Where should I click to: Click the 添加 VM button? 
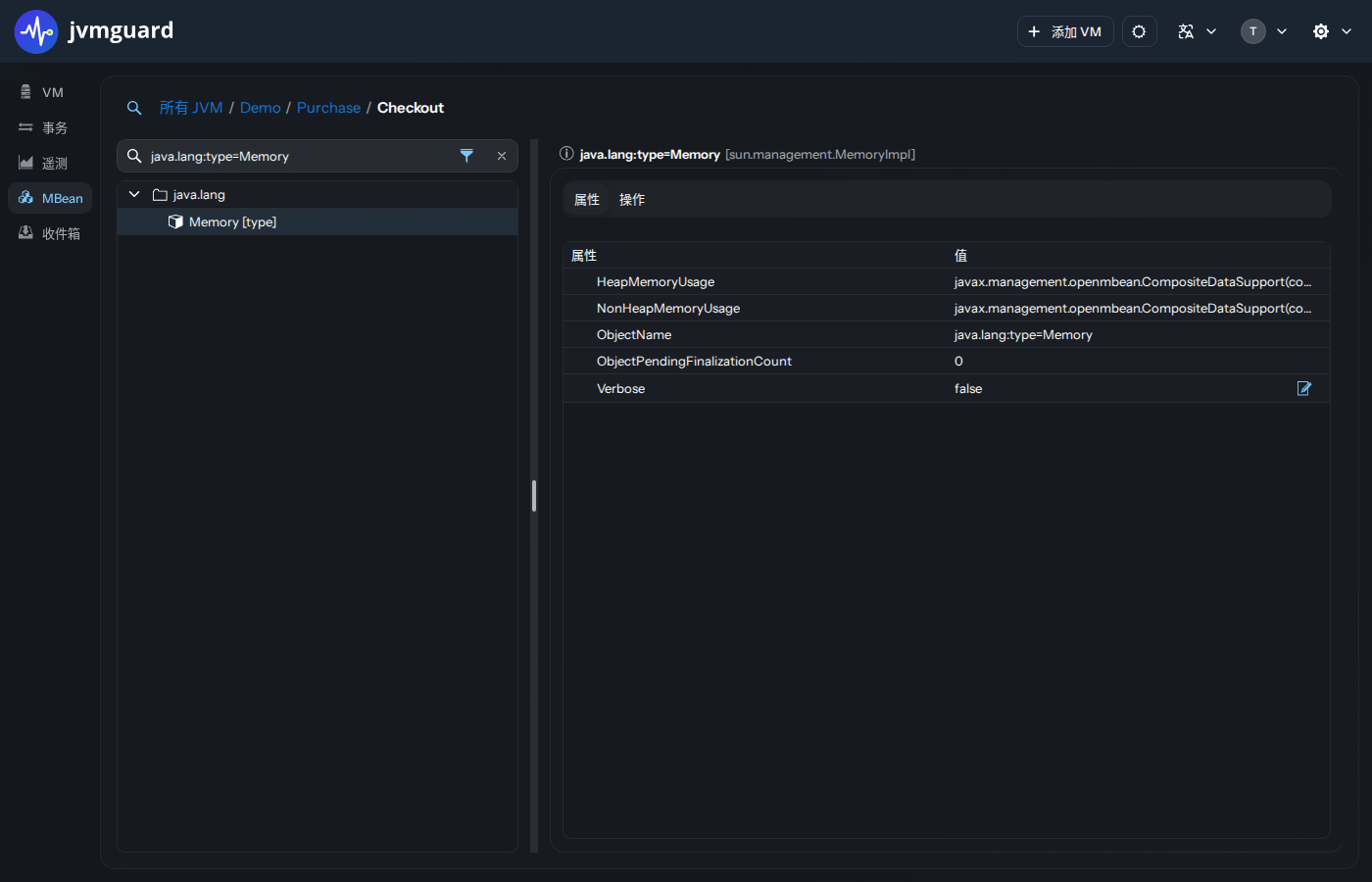[1065, 31]
